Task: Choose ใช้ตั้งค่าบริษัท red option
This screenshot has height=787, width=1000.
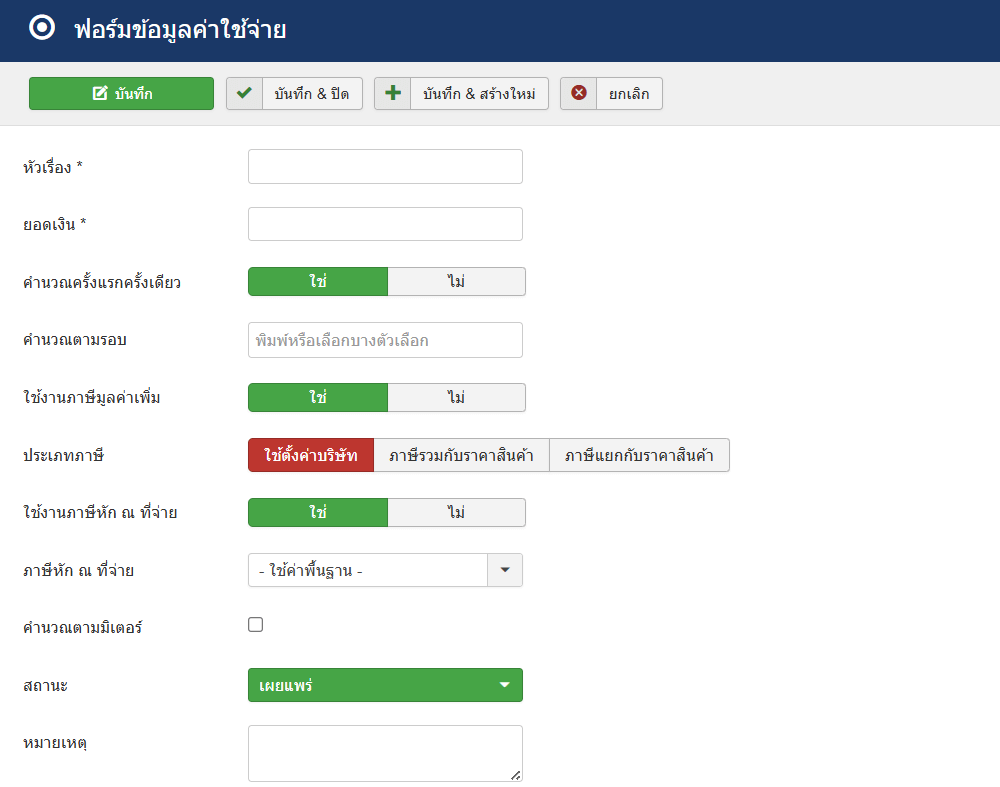Action: coord(311,455)
